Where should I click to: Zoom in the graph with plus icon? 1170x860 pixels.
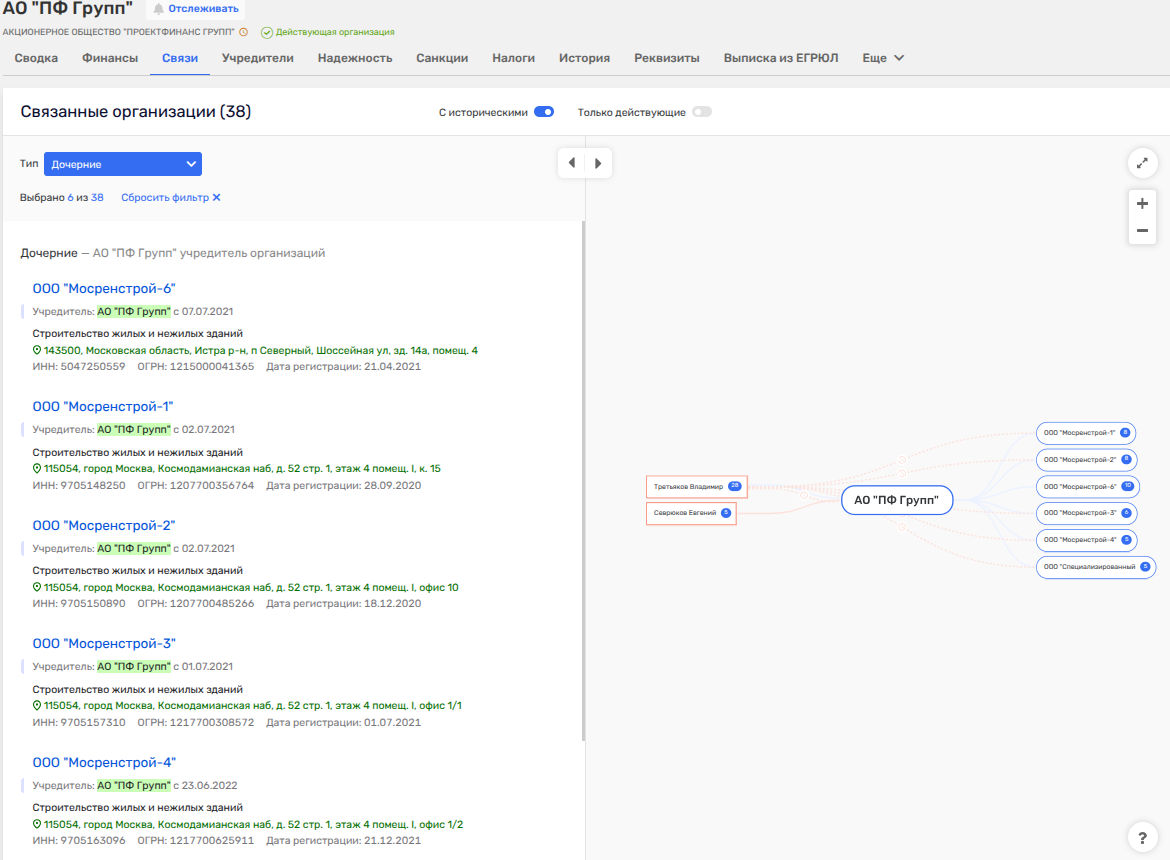pyautogui.click(x=1142, y=203)
